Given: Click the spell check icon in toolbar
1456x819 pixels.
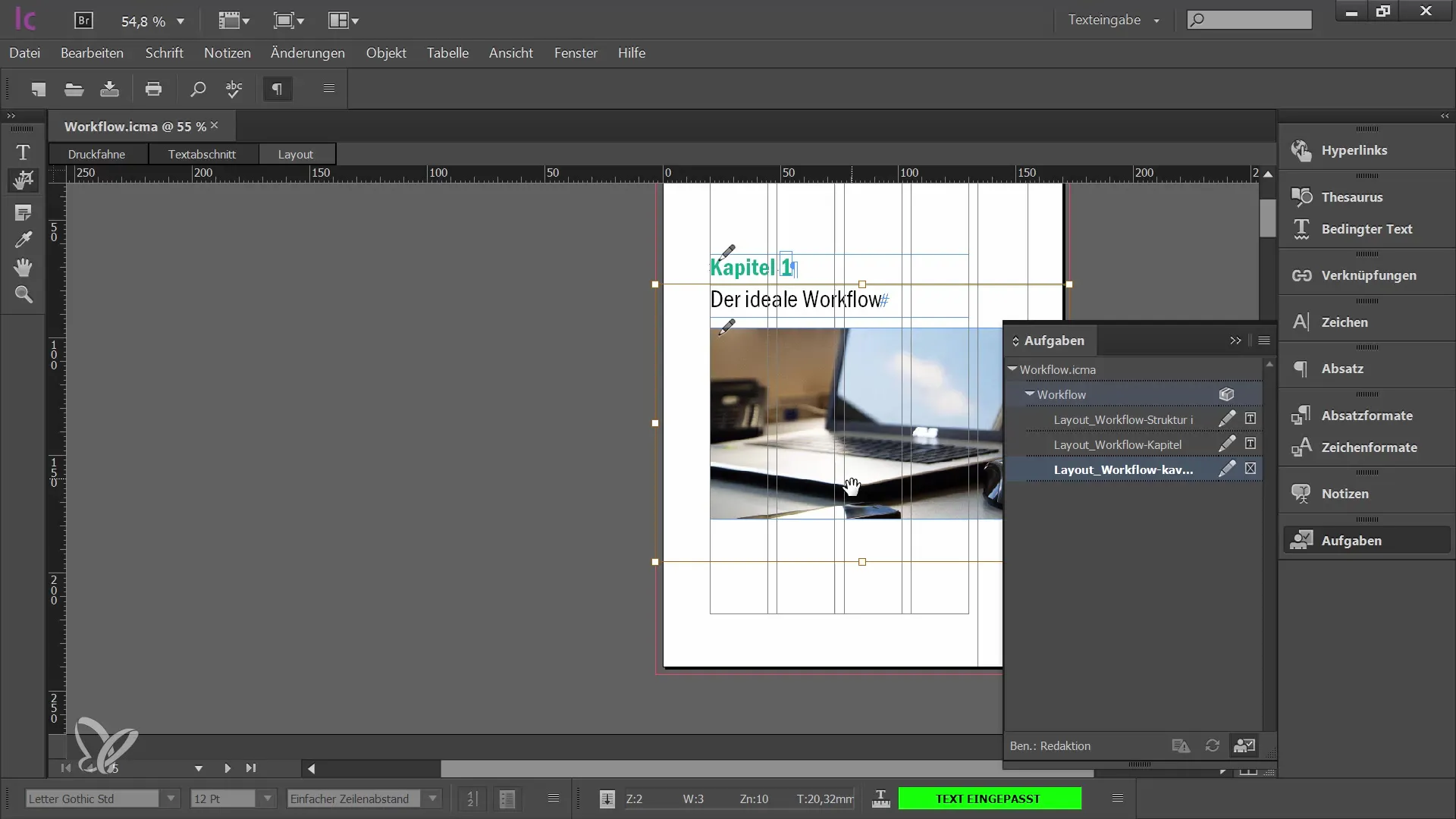Looking at the screenshot, I should 234,89.
